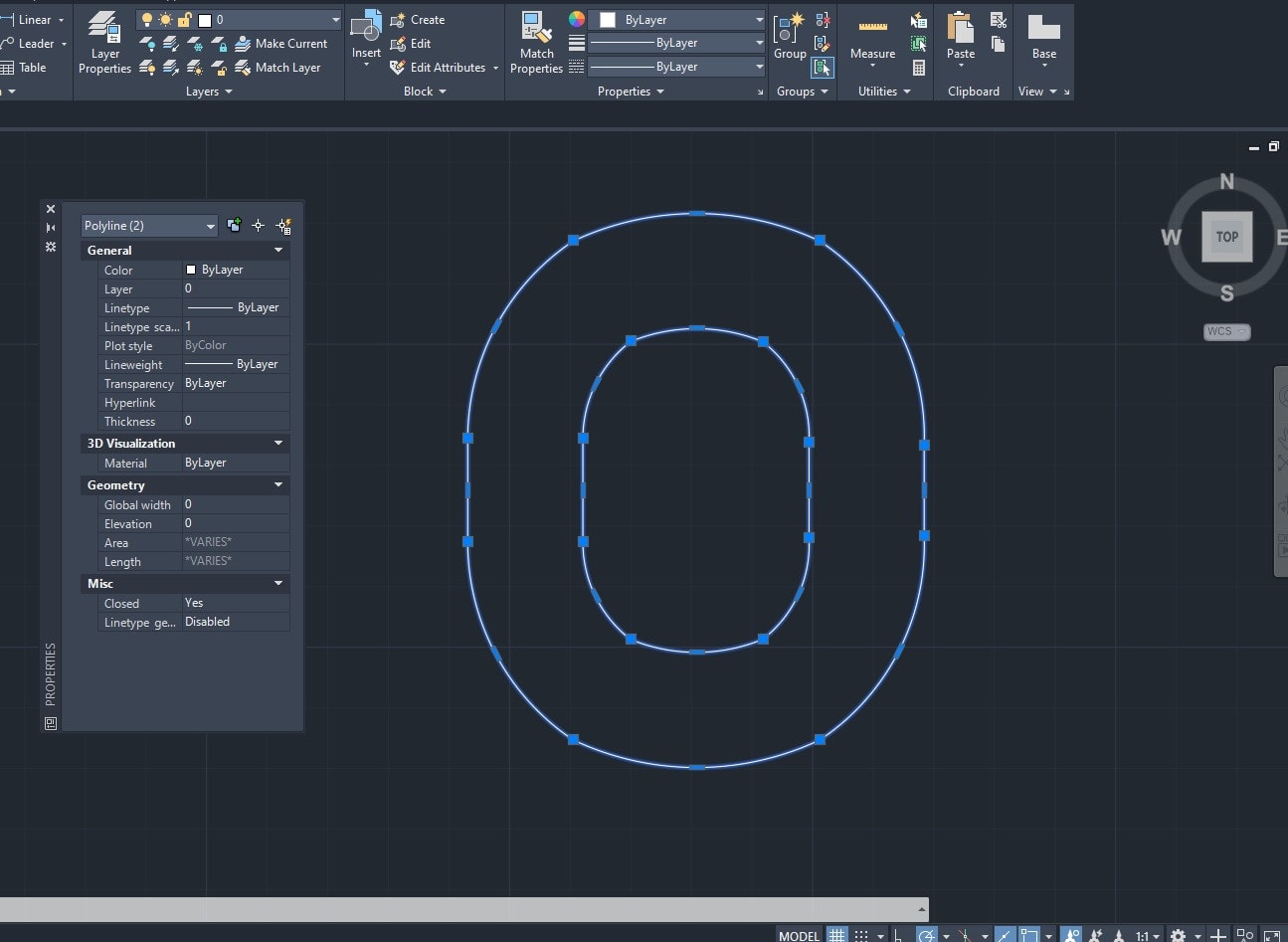The height and width of the screenshot is (942, 1288).
Task: Collapse the Geometry section
Action: coord(278,485)
